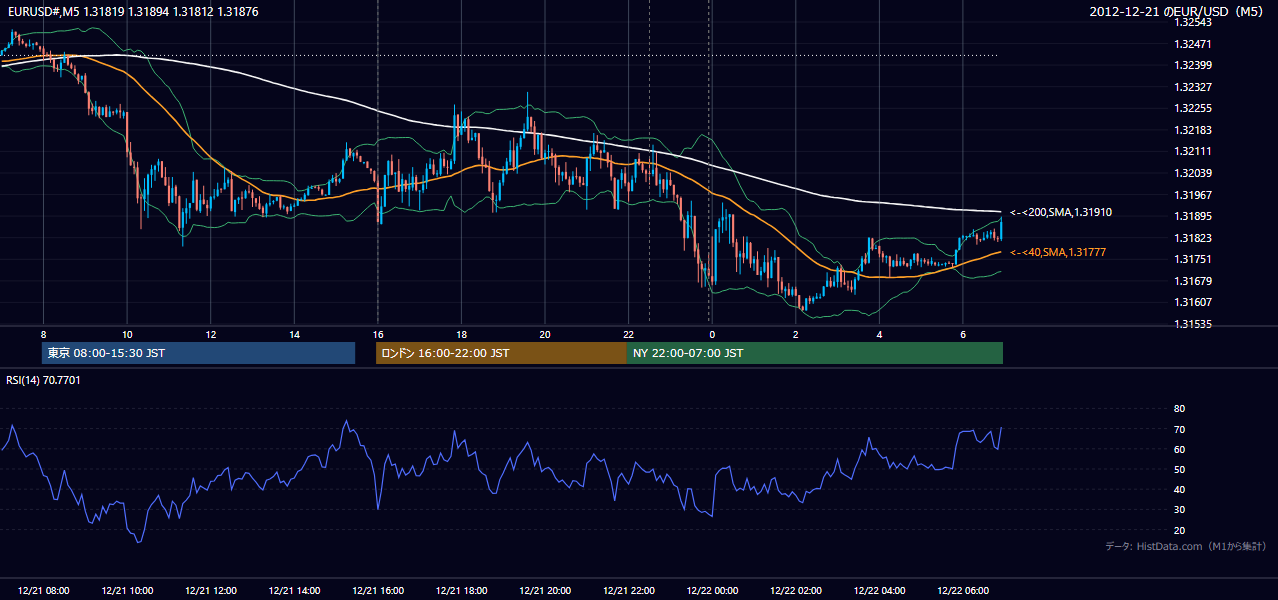Select the NY 22:00-07:00 JST session bar
Screen dimensions: 1278x600
[x=815, y=353]
